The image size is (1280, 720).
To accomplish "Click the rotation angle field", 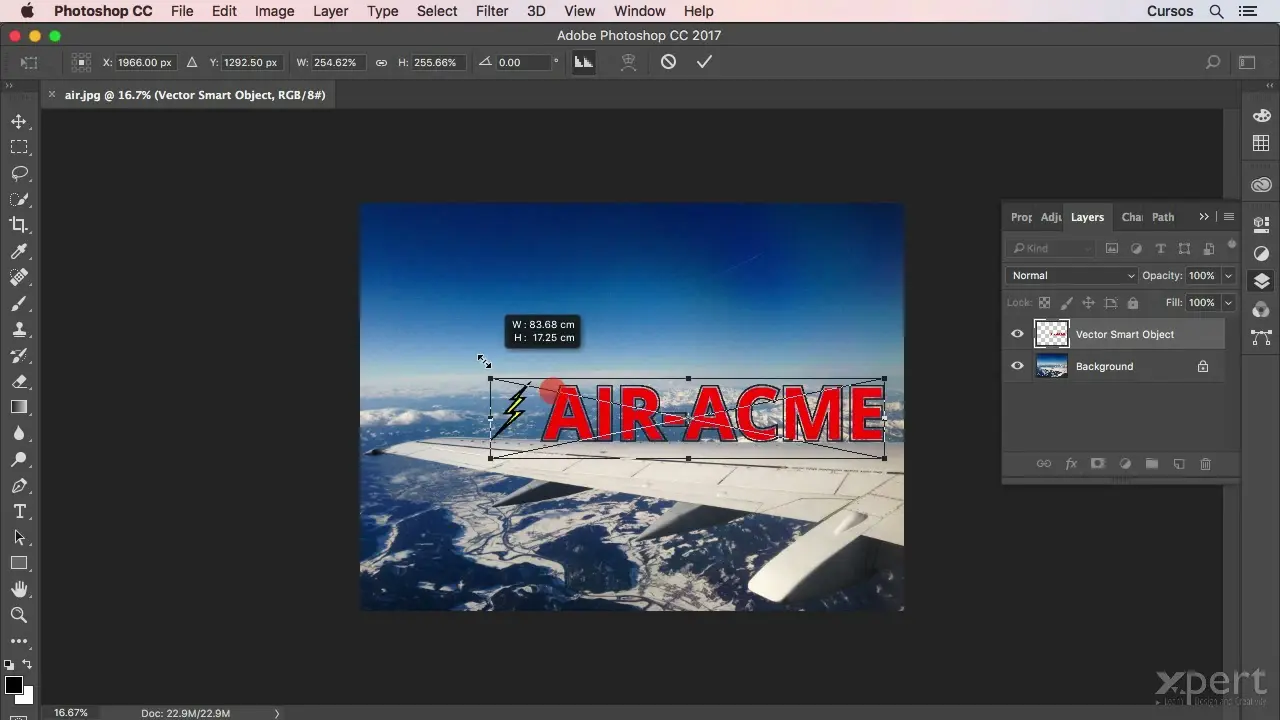I will pyautogui.click(x=523, y=62).
